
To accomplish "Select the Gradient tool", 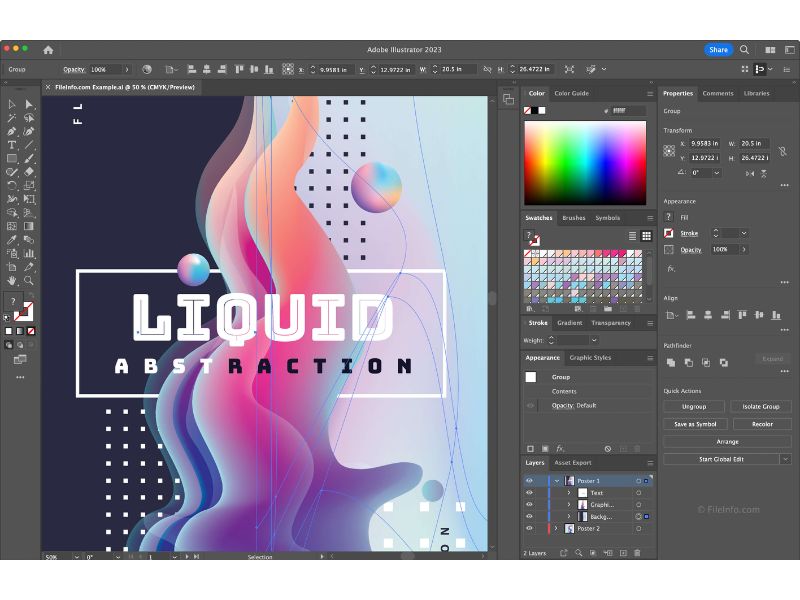I will click(29, 226).
